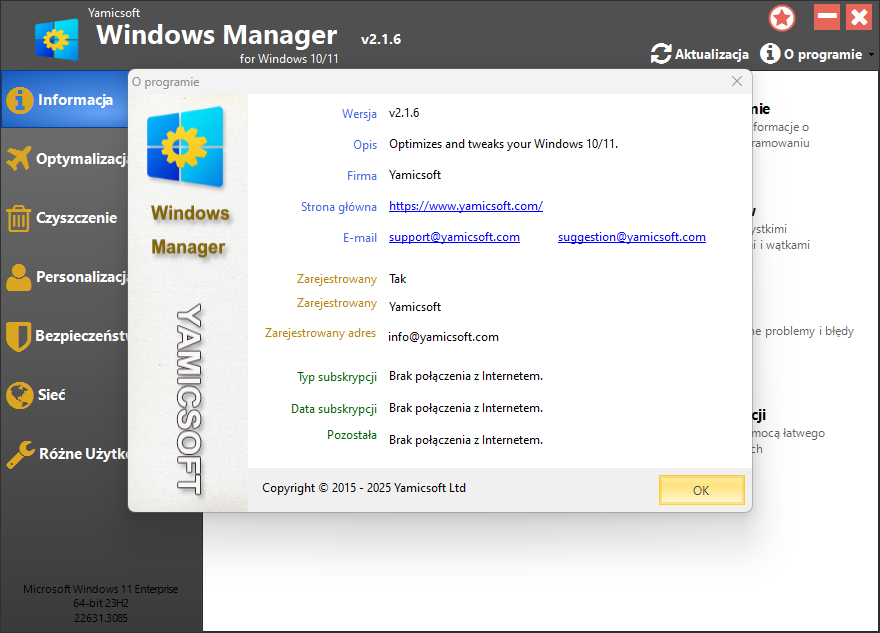Click the O programie dialog title
The image size is (880, 633).
click(x=166, y=82)
